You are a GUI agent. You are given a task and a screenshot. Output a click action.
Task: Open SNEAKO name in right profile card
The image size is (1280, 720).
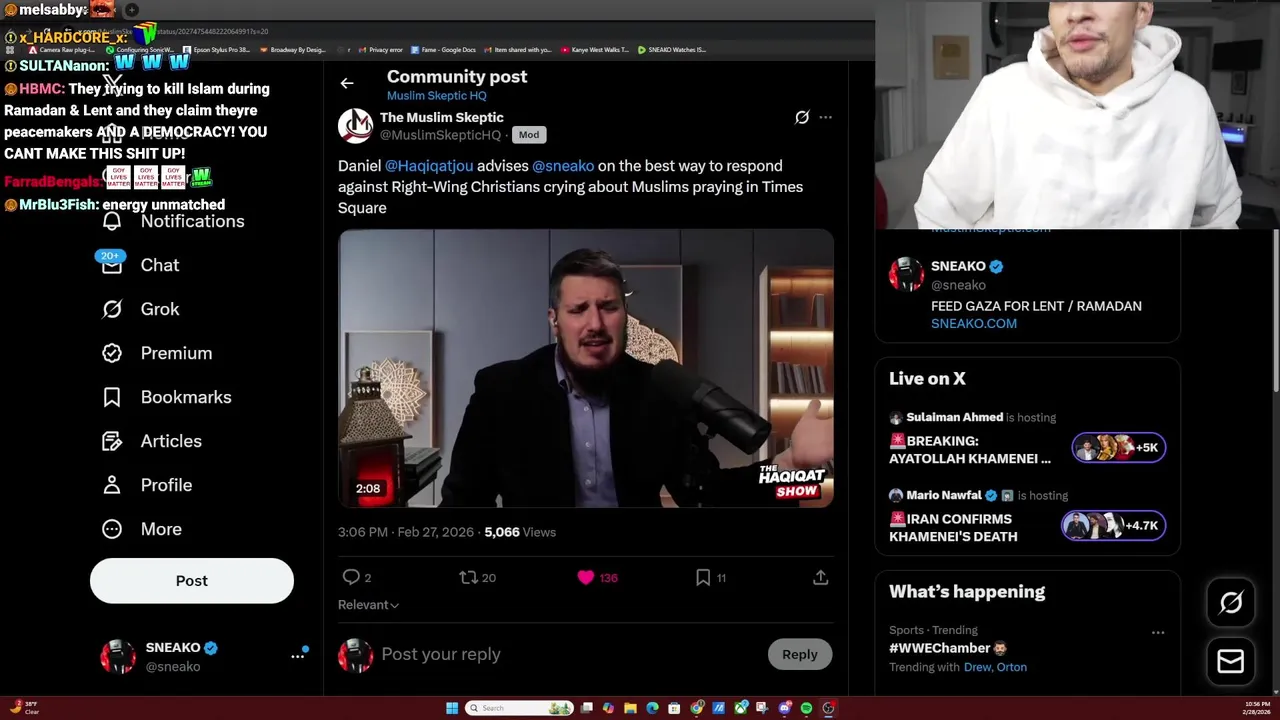[x=958, y=266]
